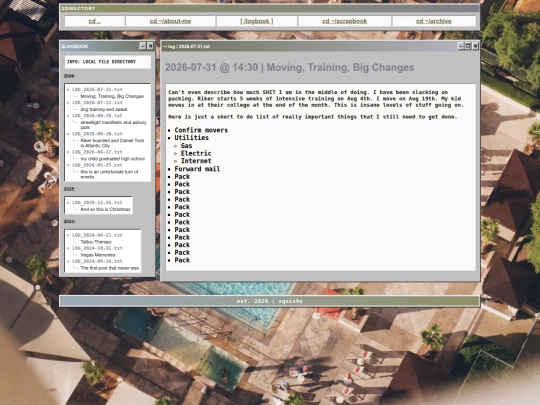Minimize the log 2026-07-31.txt window
The height and width of the screenshot is (405, 540).
point(461,46)
